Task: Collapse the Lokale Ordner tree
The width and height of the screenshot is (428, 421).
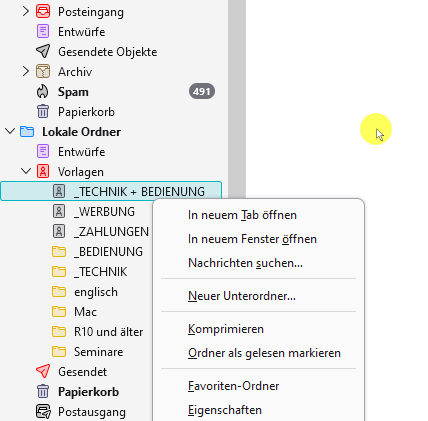Action: (x=10, y=131)
